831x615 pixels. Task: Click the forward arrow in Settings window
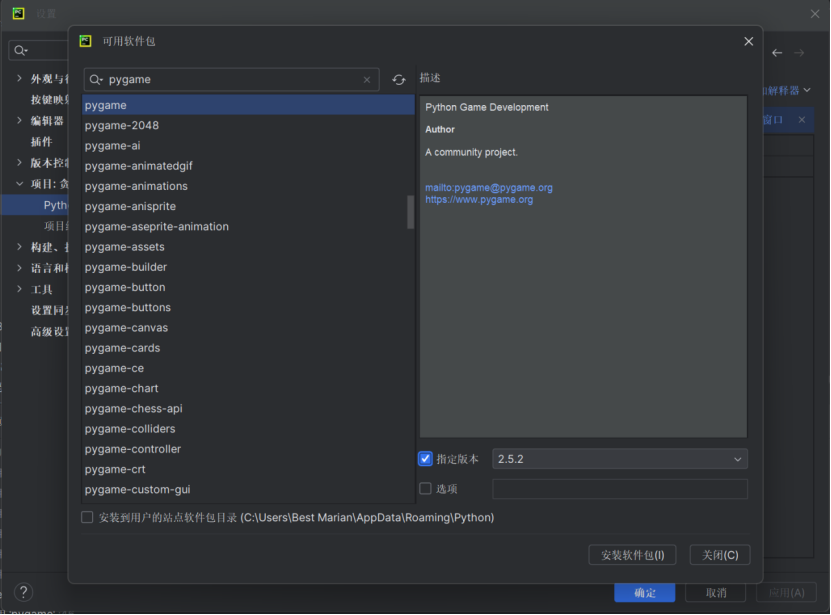[x=799, y=52]
